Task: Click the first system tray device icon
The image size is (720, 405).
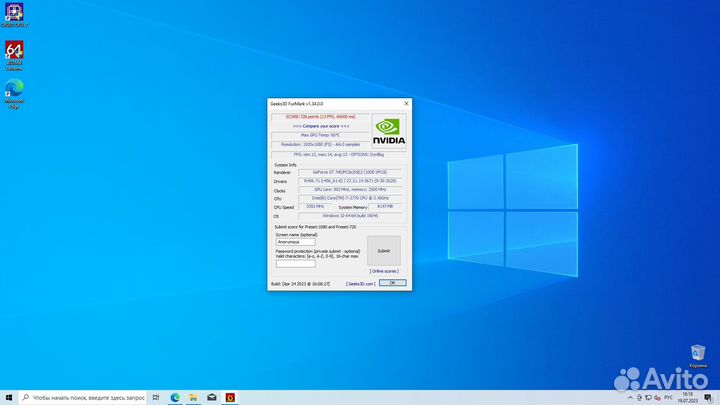Action: tap(639, 398)
